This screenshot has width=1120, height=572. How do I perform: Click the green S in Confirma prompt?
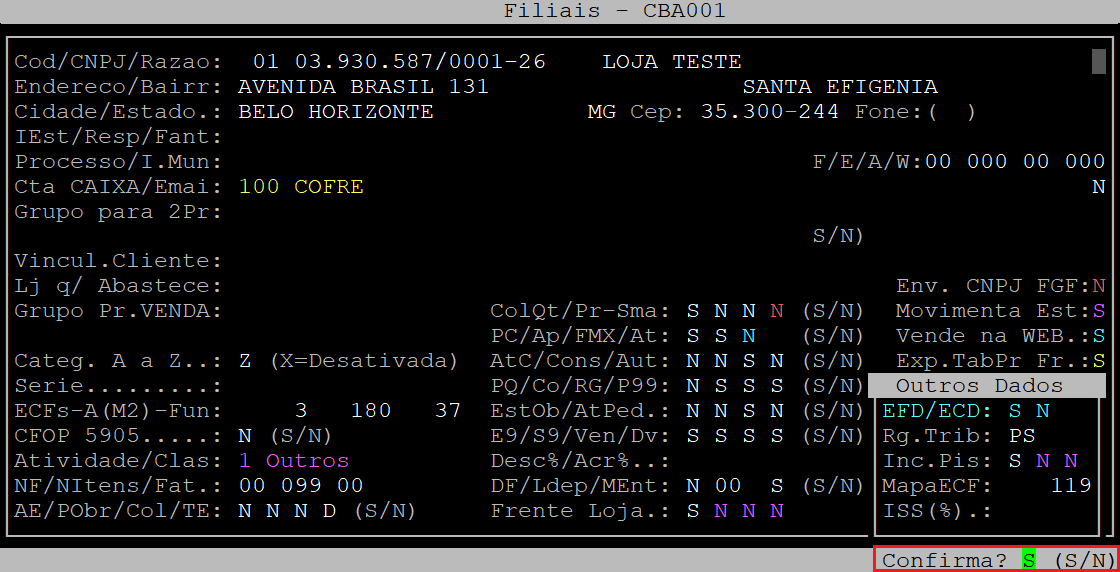(x=1026, y=561)
